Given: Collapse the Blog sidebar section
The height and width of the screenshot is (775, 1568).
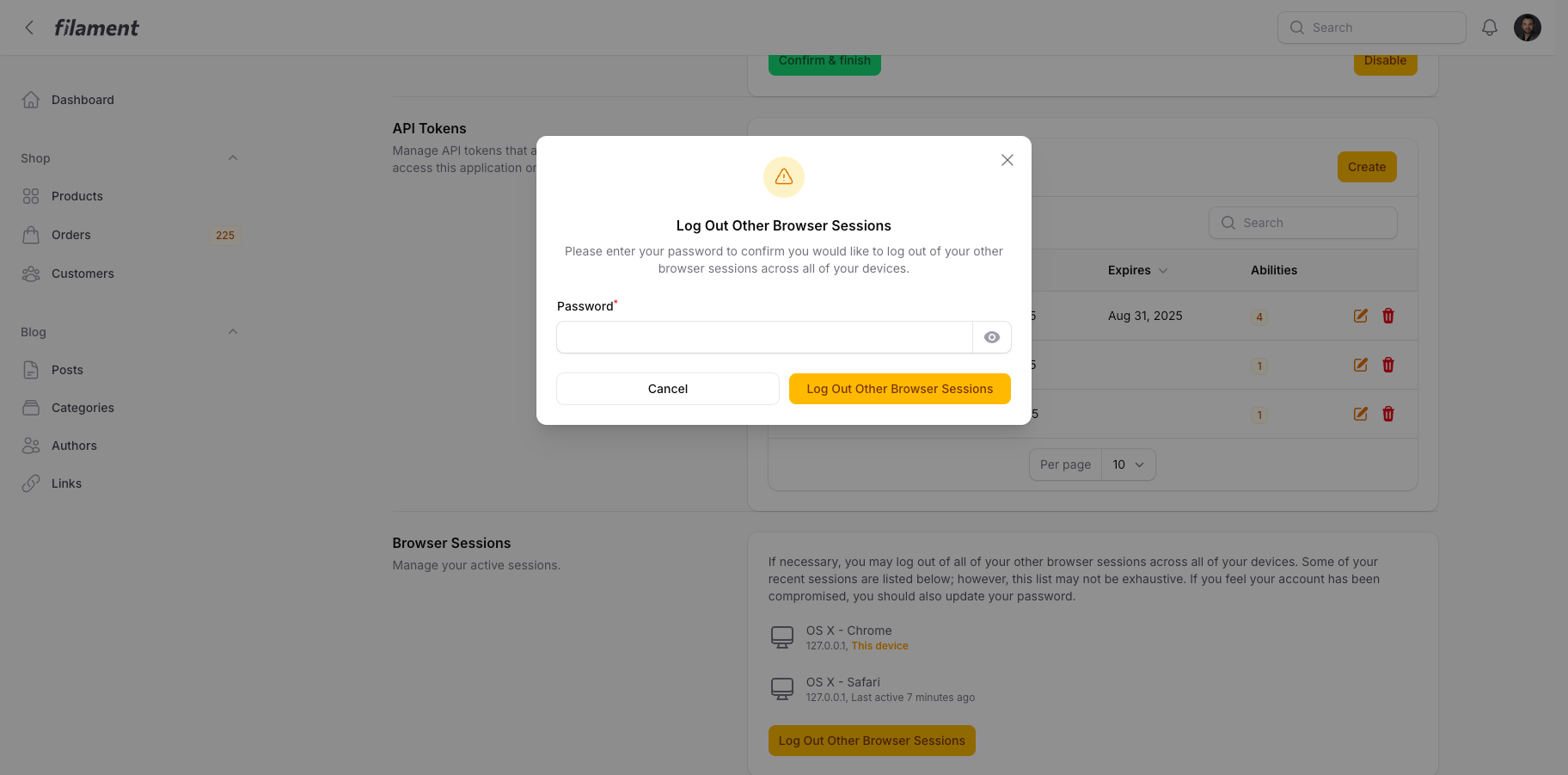Looking at the screenshot, I should point(233,331).
